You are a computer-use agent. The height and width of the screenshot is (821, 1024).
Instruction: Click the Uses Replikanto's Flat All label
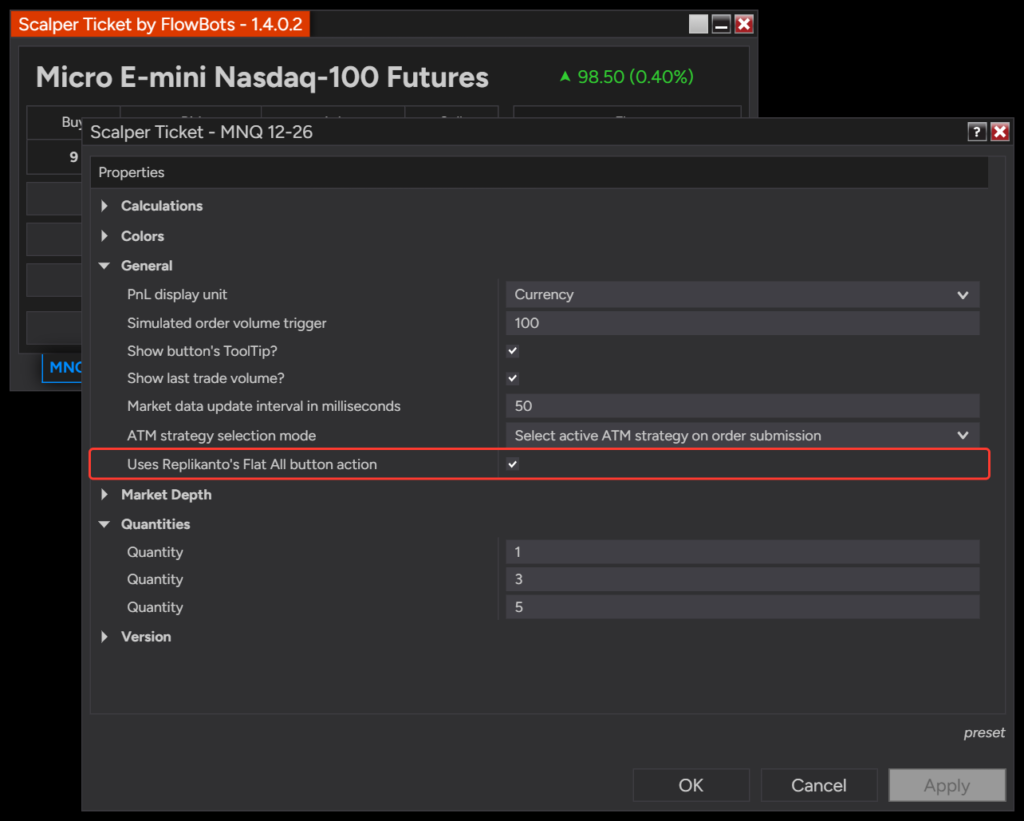tap(252, 464)
